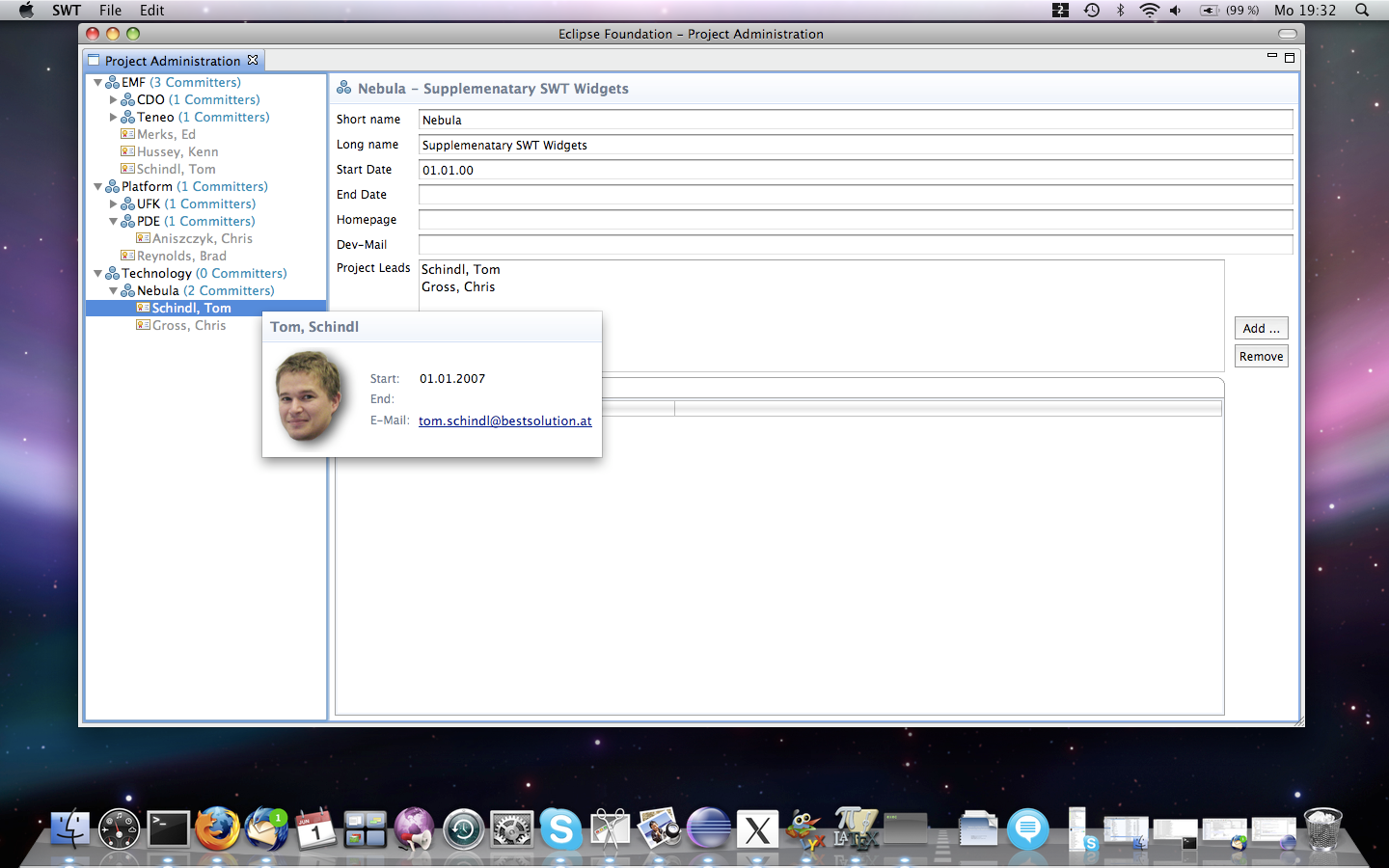Image resolution: width=1389 pixels, height=868 pixels.
Task: Open System Preferences in the dock
Action: 511,828
